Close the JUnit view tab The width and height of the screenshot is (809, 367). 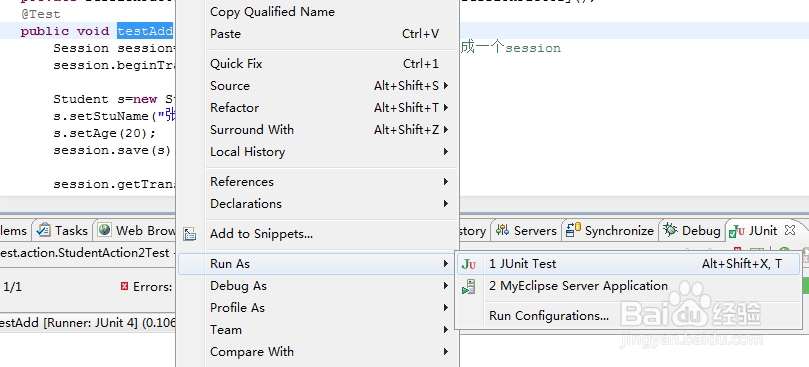(x=789, y=229)
